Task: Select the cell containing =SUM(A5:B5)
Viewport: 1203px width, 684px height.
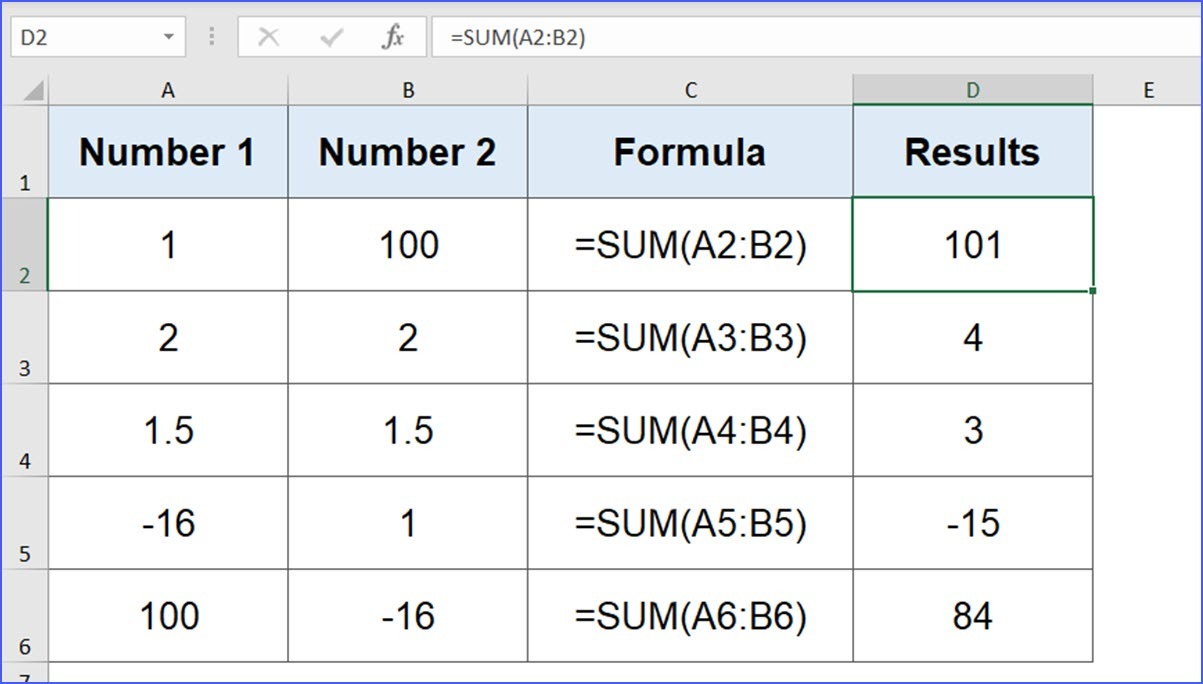Action: (690, 522)
